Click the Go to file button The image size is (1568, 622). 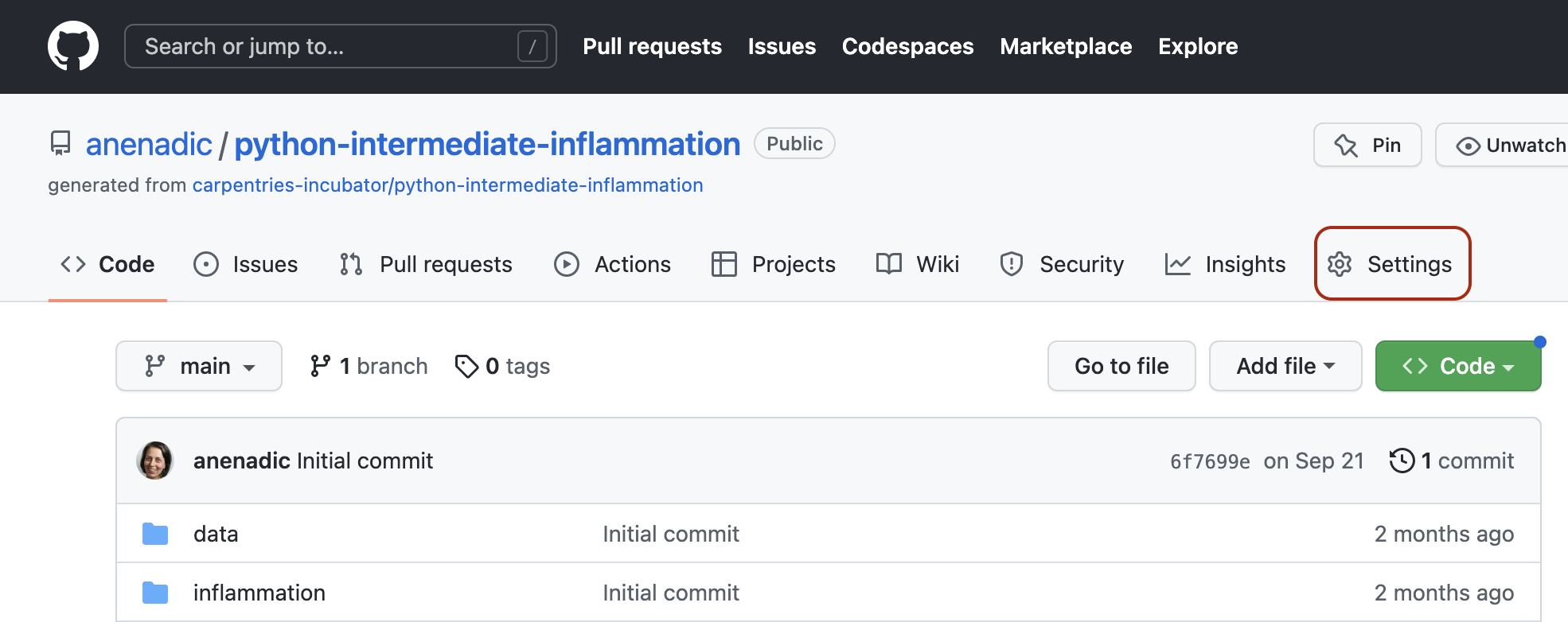point(1121,366)
